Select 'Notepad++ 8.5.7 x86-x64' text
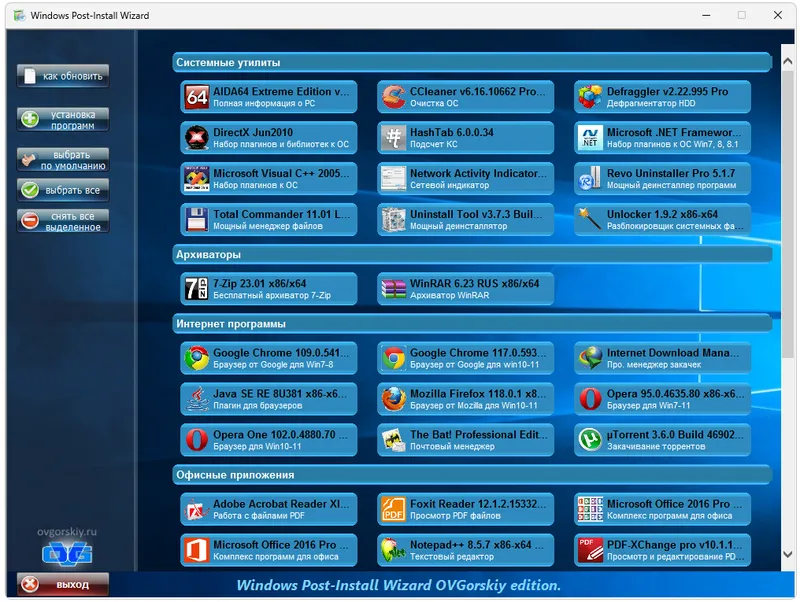800x602 pixels. pos(470,544)
